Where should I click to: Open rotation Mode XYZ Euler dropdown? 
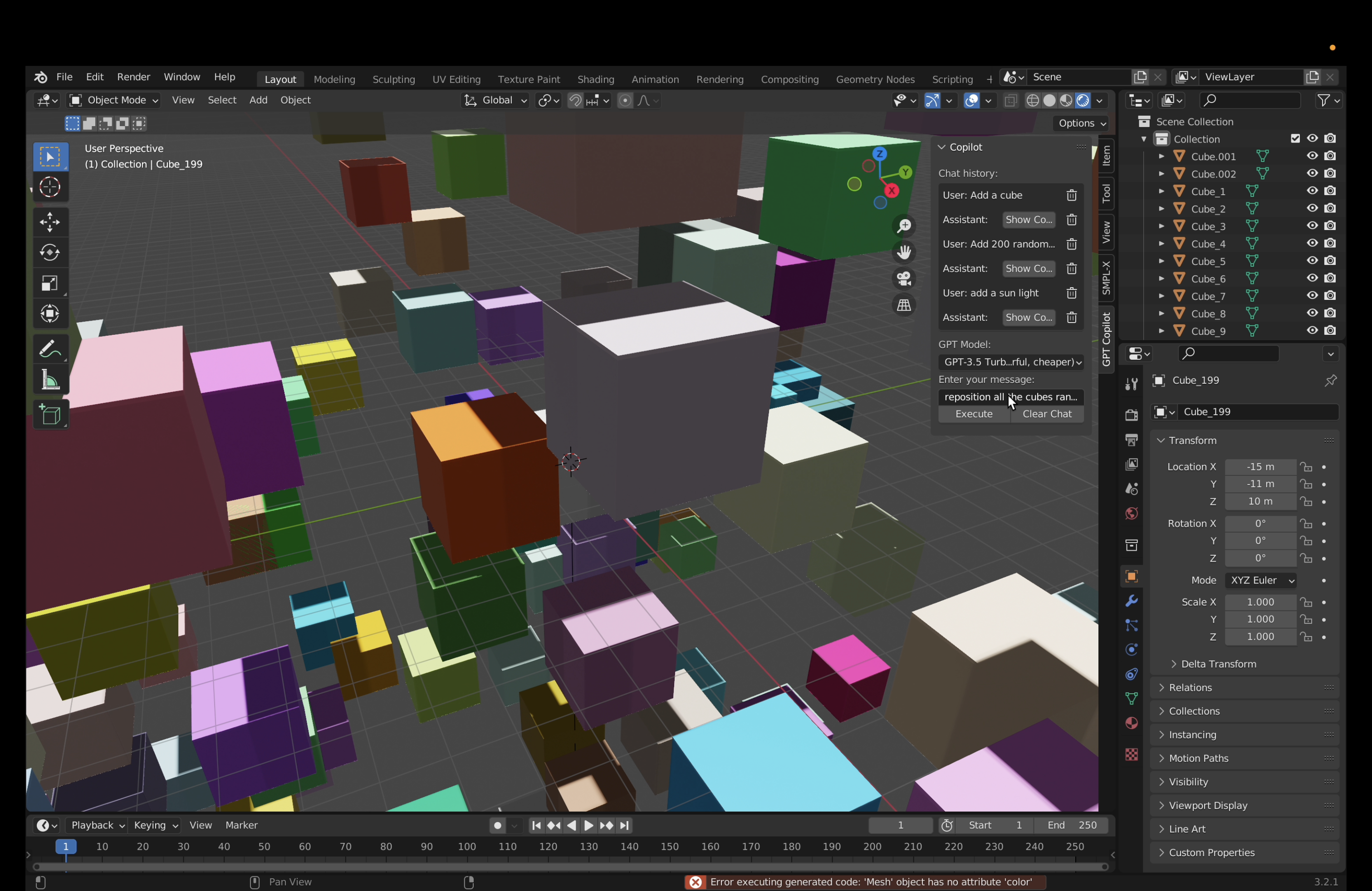pyautogui.click(x=1261, y=580)
